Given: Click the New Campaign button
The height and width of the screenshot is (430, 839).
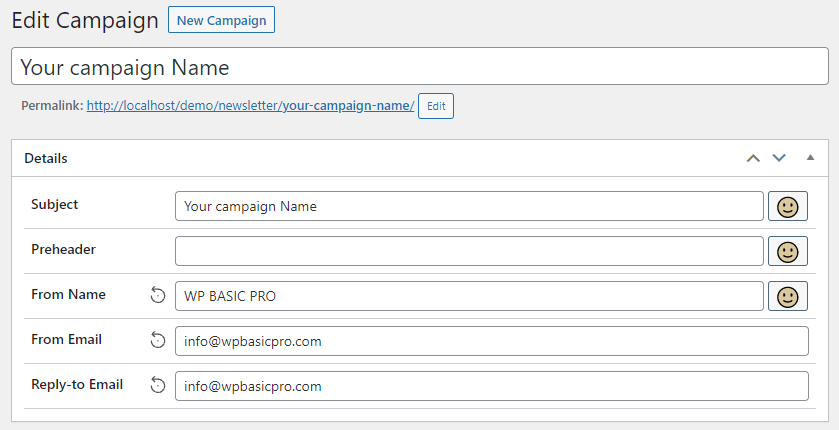Looking at the screenshot, I should pos(221,20).
